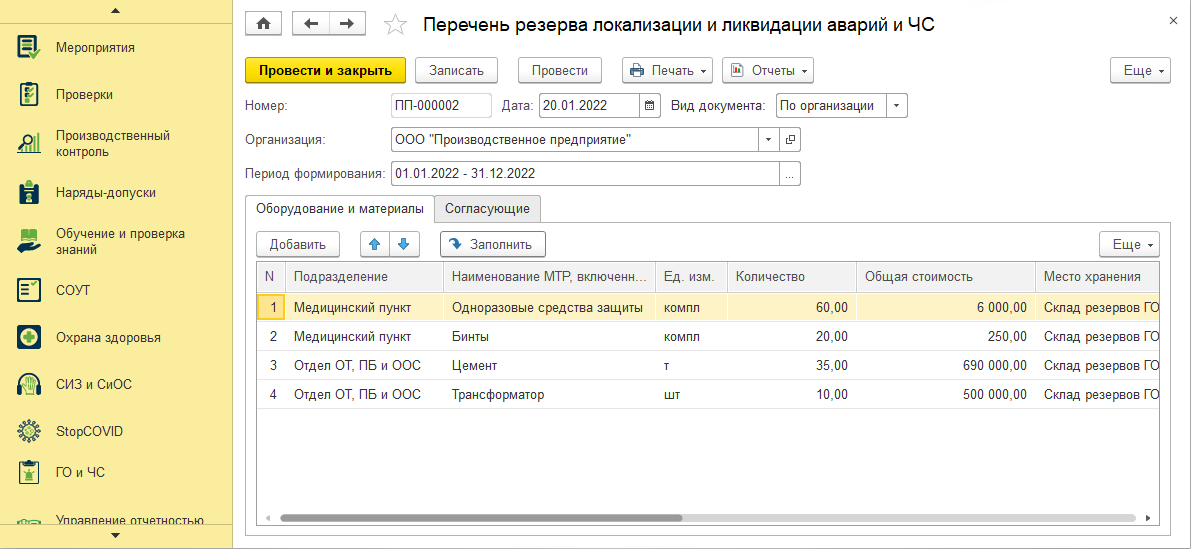This screenshot has height=549, width=1191.
Task: Expand the Организация dropdown arrow
Action: coord(768,140)
